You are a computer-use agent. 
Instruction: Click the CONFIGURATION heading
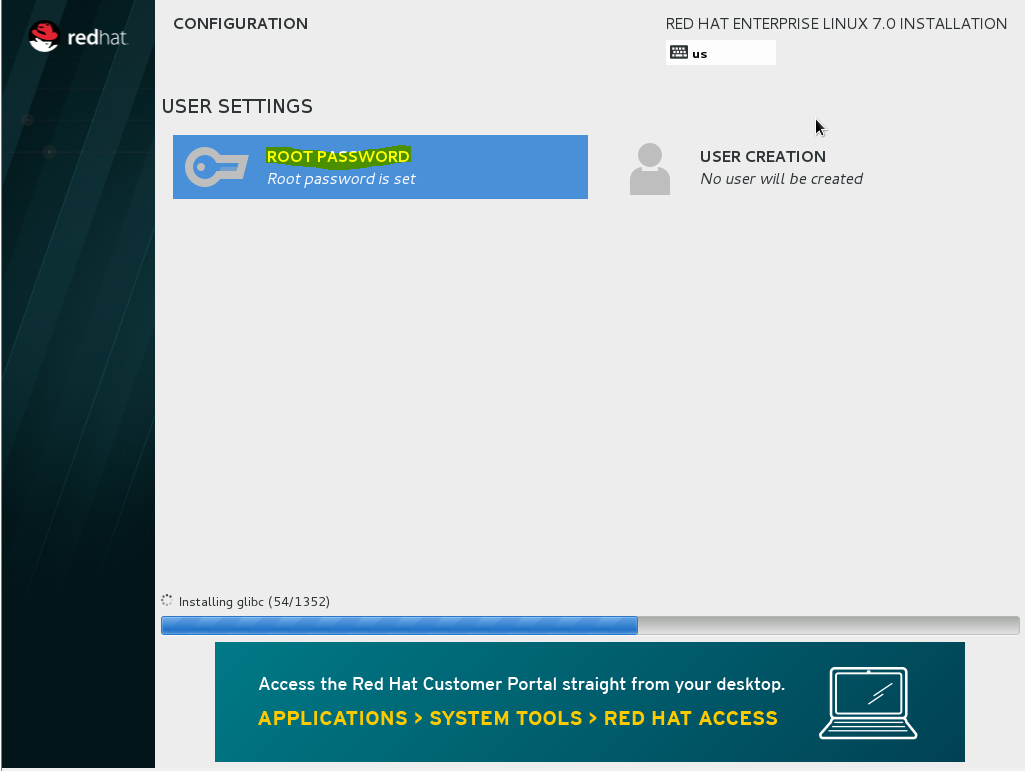coord(241,24)
